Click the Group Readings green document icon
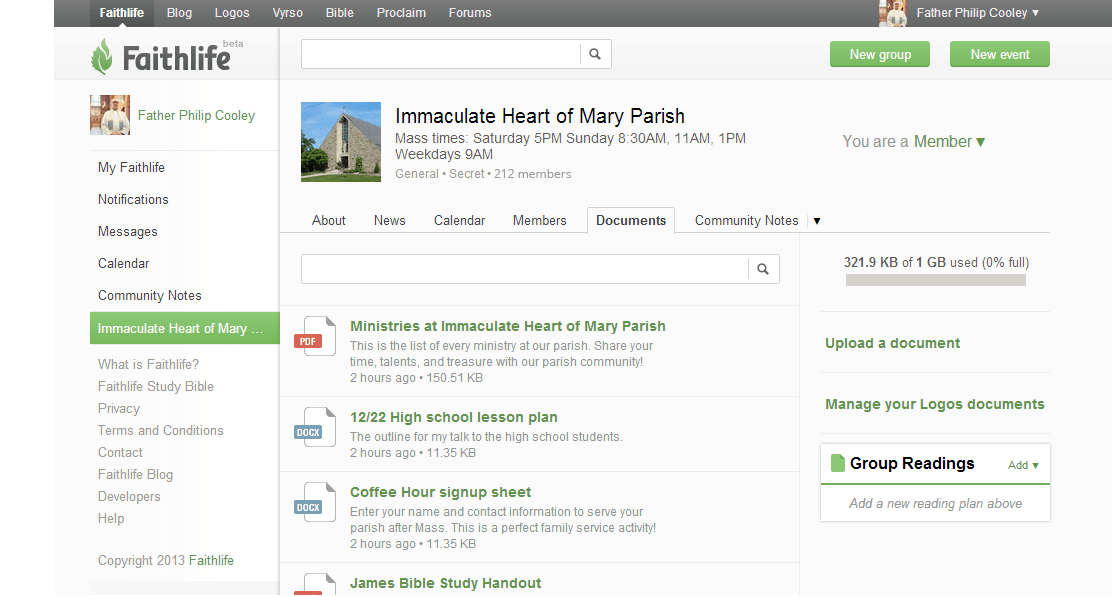 [838, 463]
